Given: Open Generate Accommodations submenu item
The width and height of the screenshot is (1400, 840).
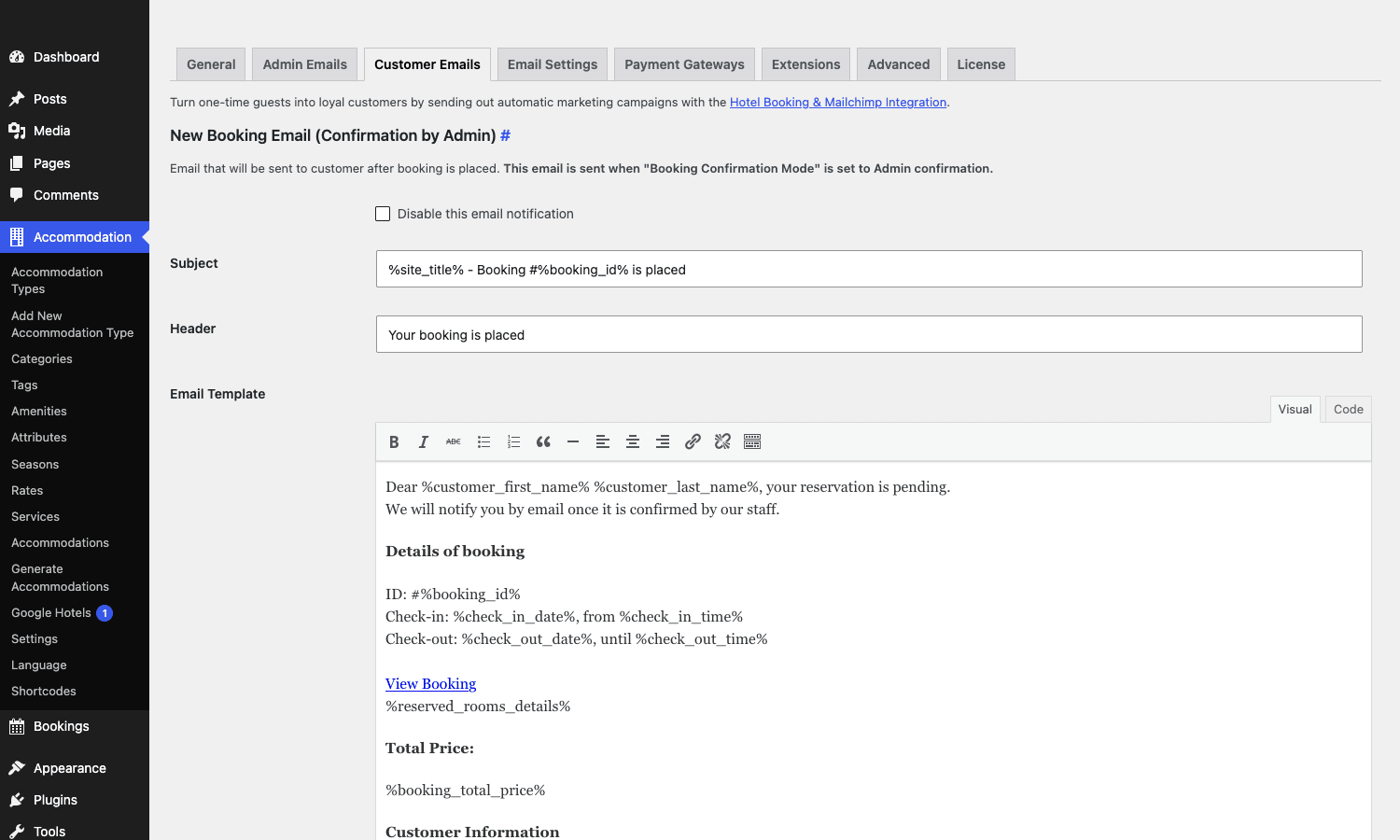Looking at the screenshot, I should point(75,578).
